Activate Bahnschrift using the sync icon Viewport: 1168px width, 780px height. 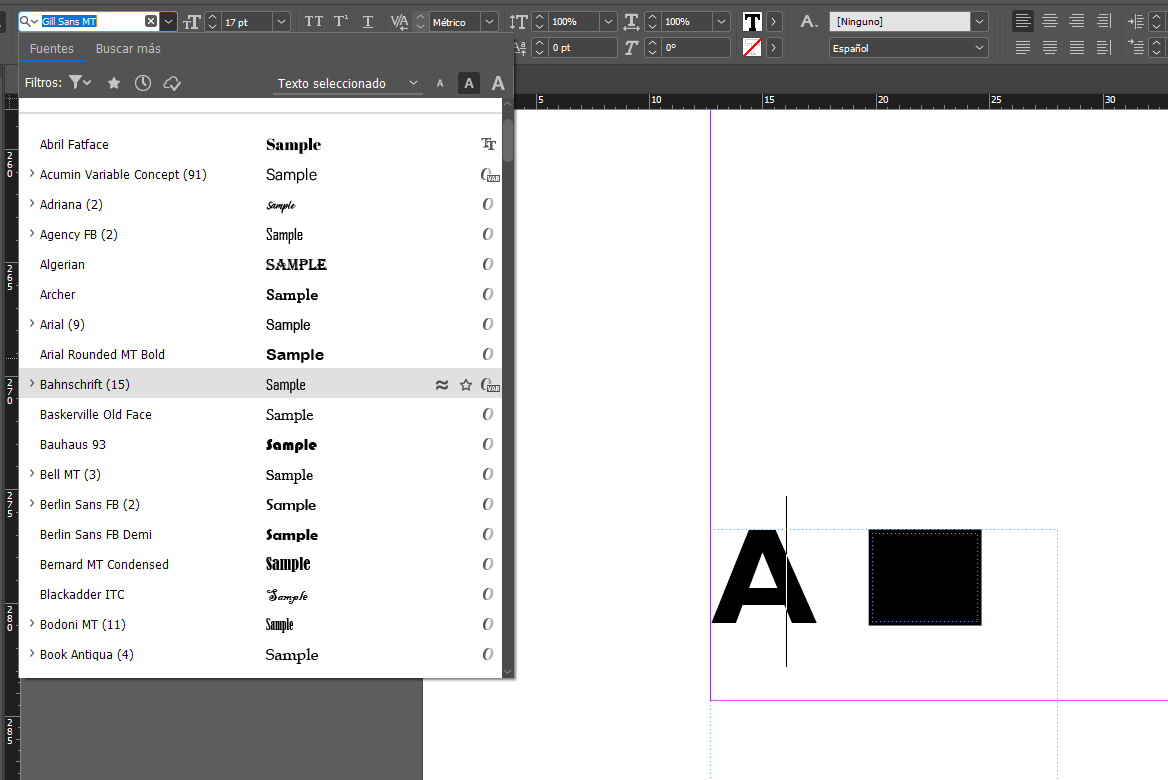coord(441,384)
